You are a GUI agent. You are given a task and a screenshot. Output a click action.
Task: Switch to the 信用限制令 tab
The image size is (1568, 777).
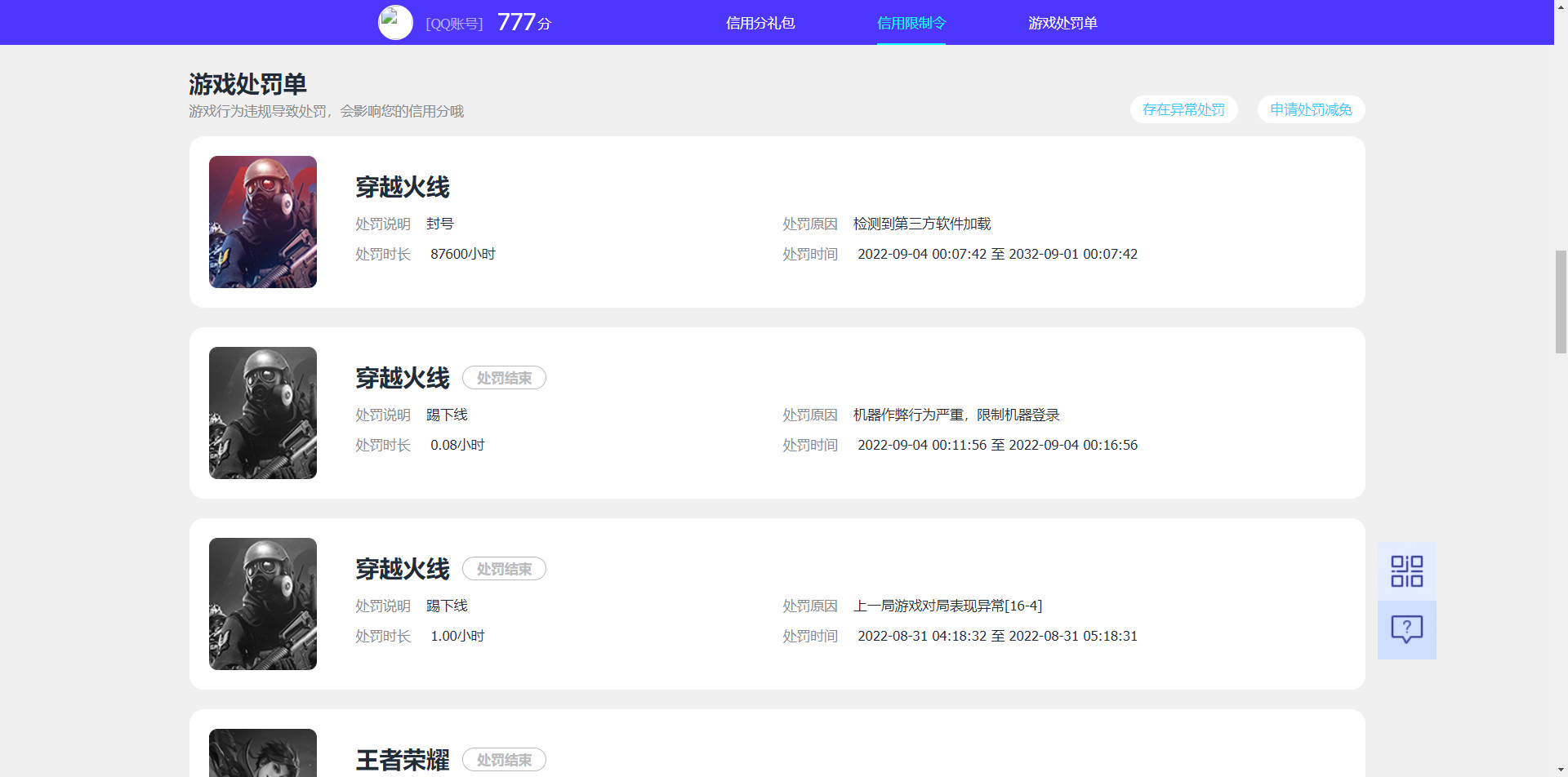click(911, 23)
